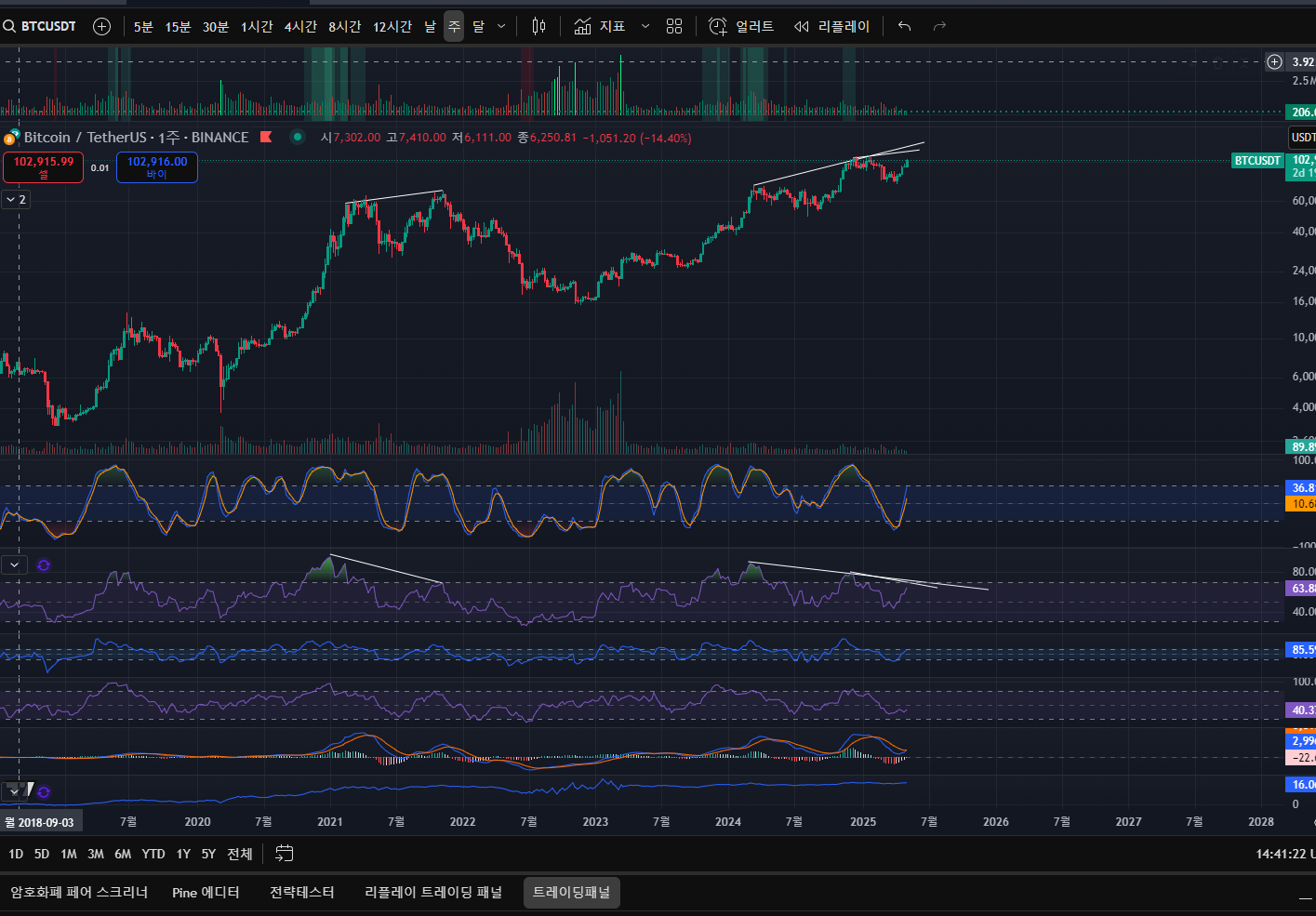Click the red 셀 sell price button
The image size is (1316, 916).
[43, 167]
